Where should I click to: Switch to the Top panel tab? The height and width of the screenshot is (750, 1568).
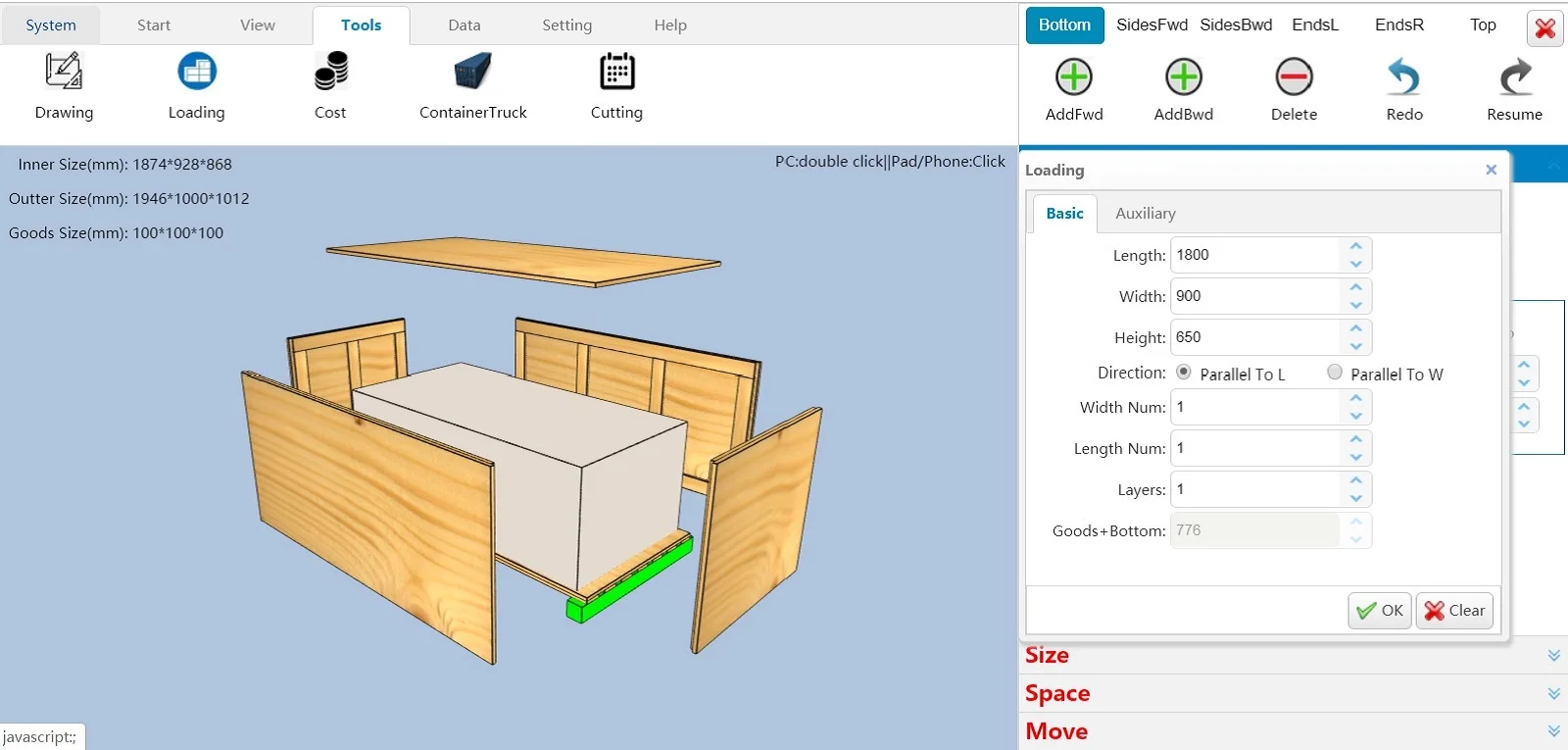coord(1483,25)
